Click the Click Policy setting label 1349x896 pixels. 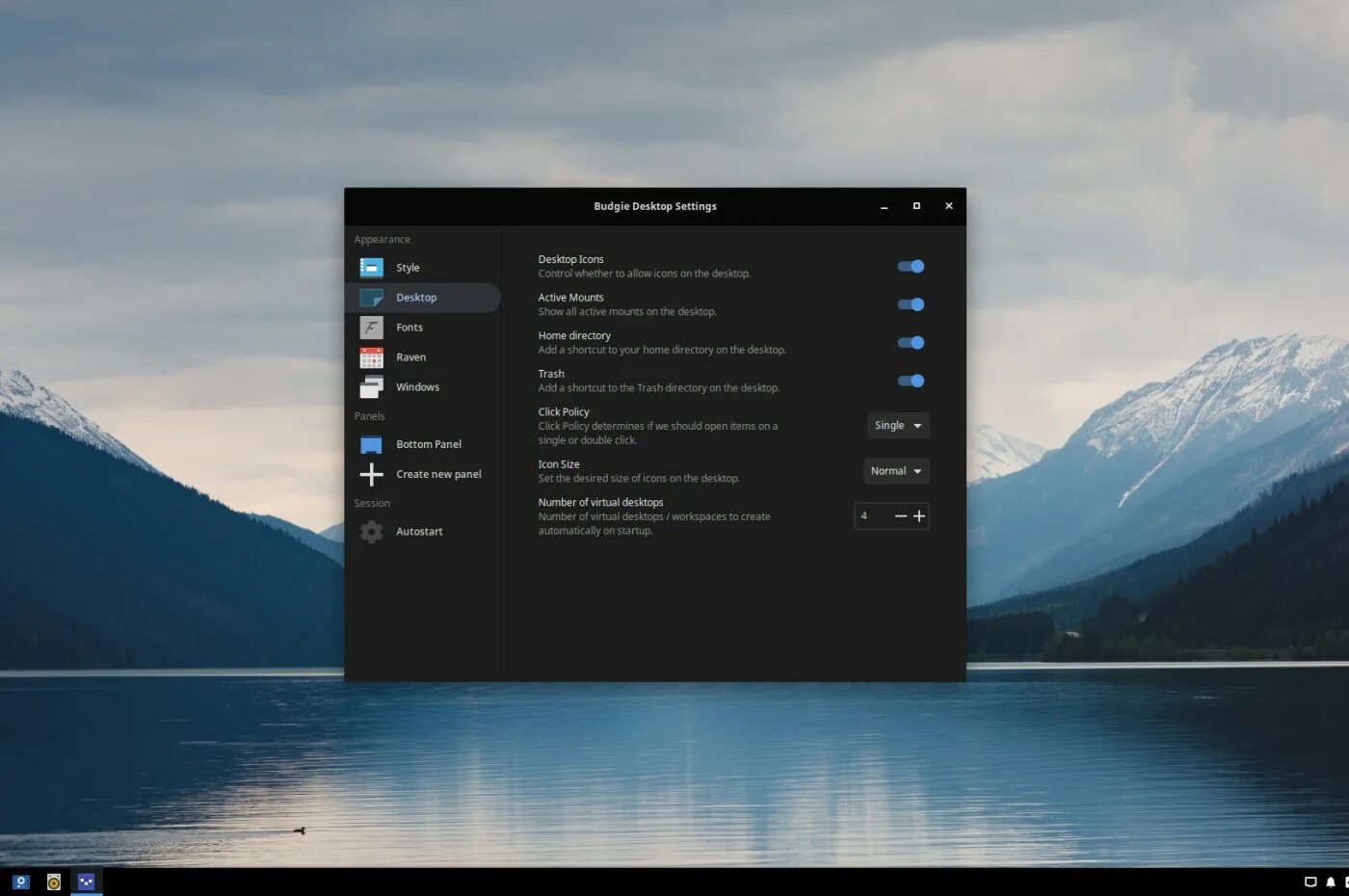coord(564,412)
